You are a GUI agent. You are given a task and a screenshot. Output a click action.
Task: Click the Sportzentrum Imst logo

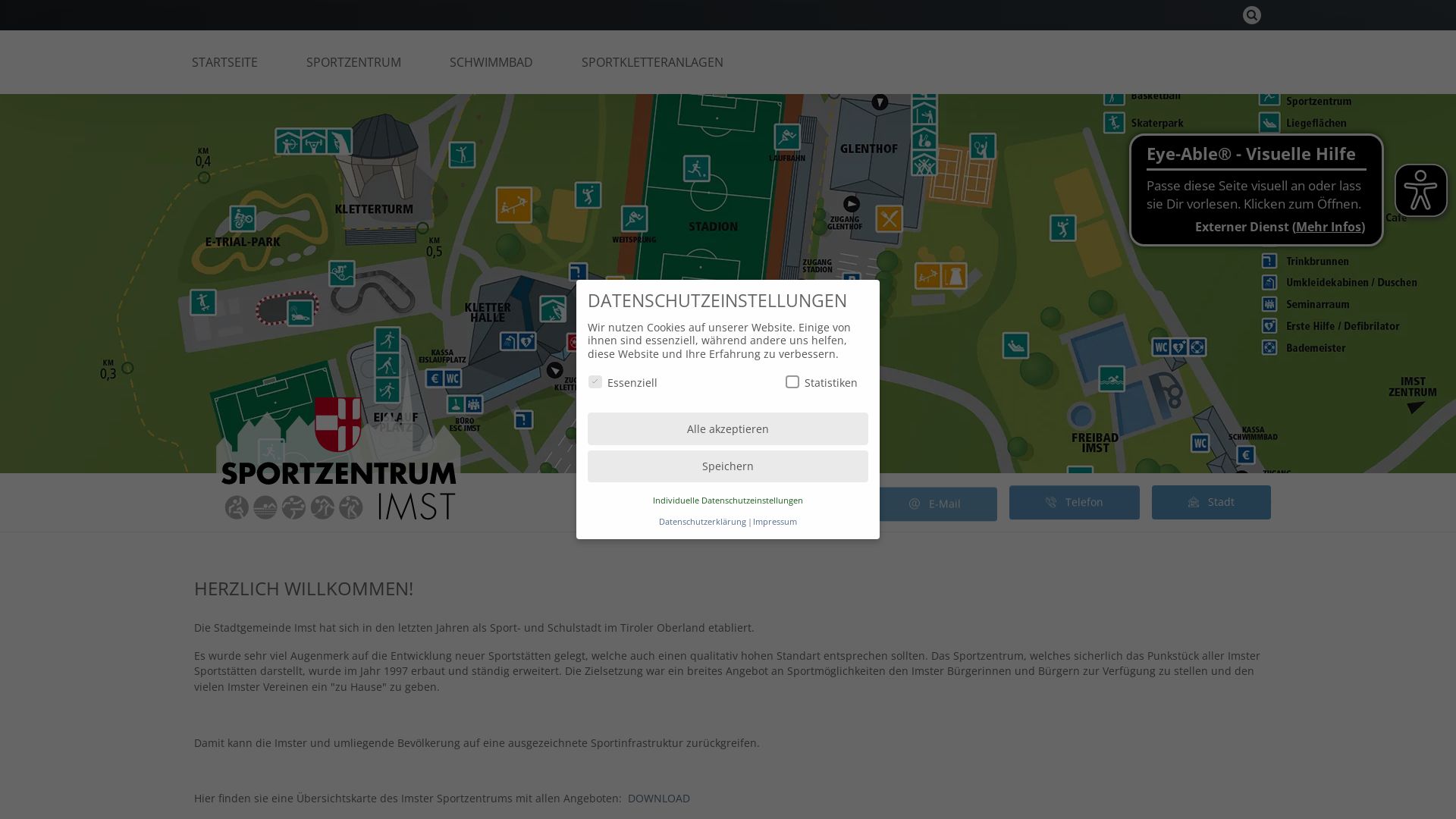(338, 459)
